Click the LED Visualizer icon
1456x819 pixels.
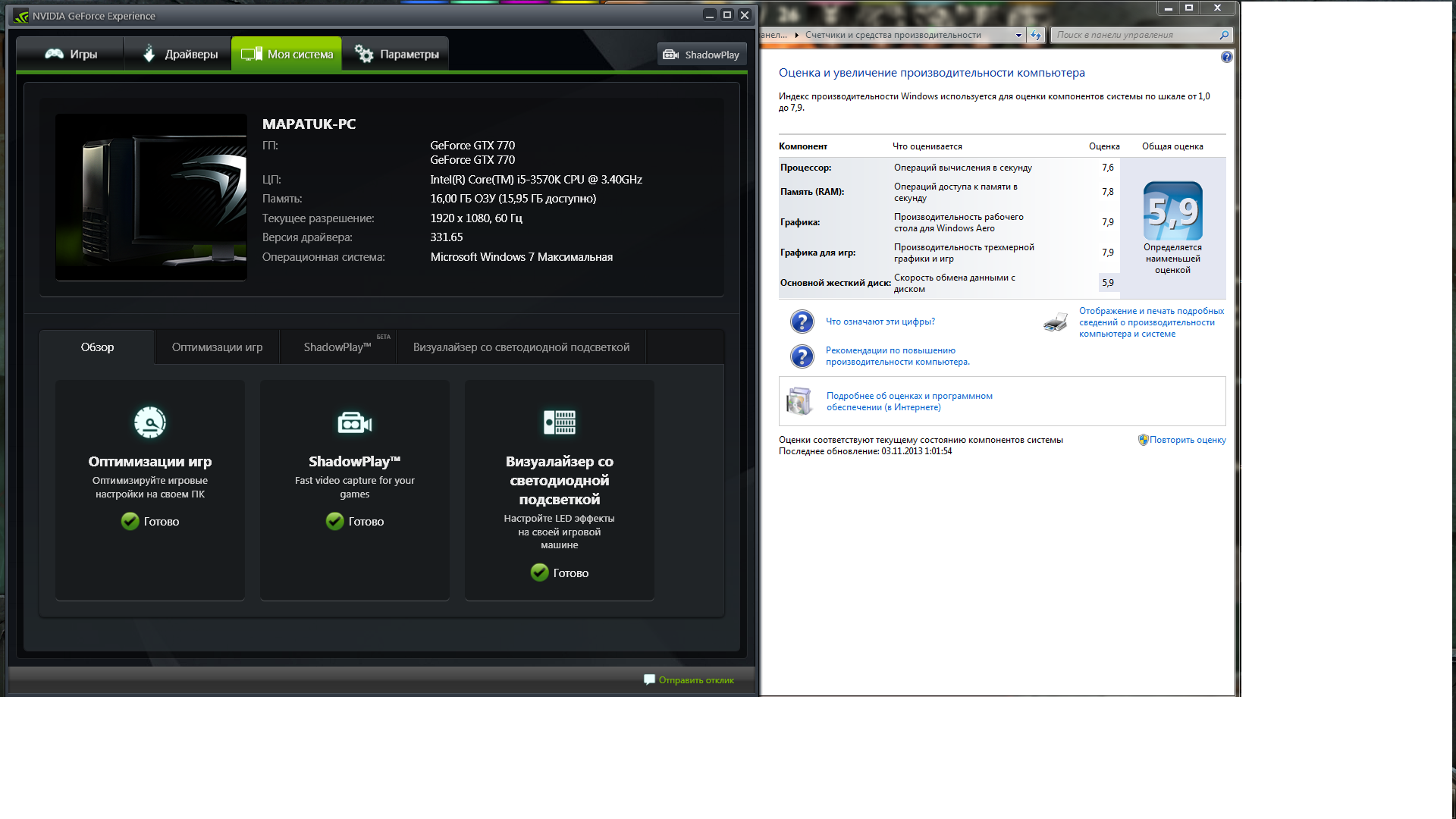560,422
